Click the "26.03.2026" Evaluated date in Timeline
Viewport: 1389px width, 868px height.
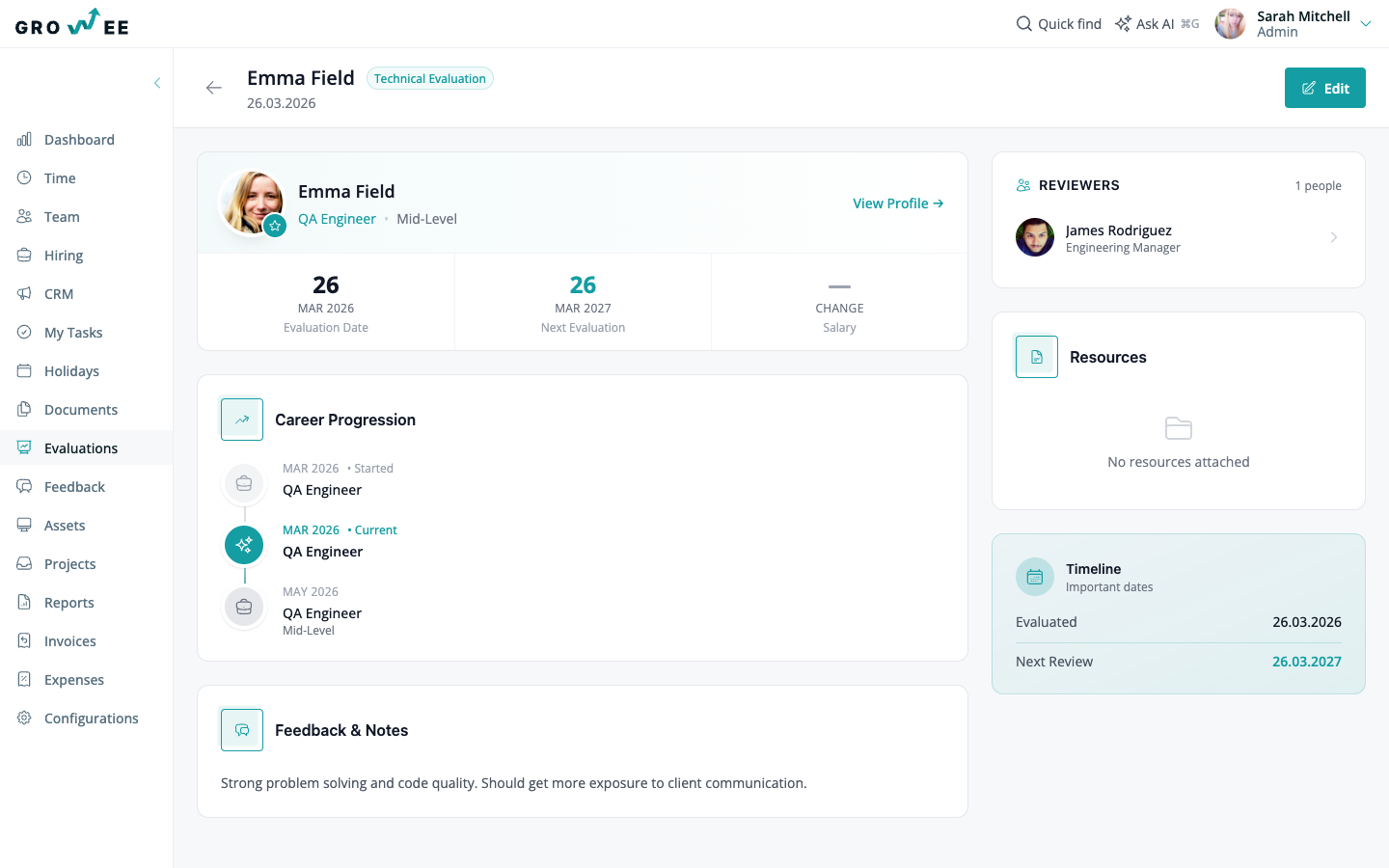click(1307, 622)
